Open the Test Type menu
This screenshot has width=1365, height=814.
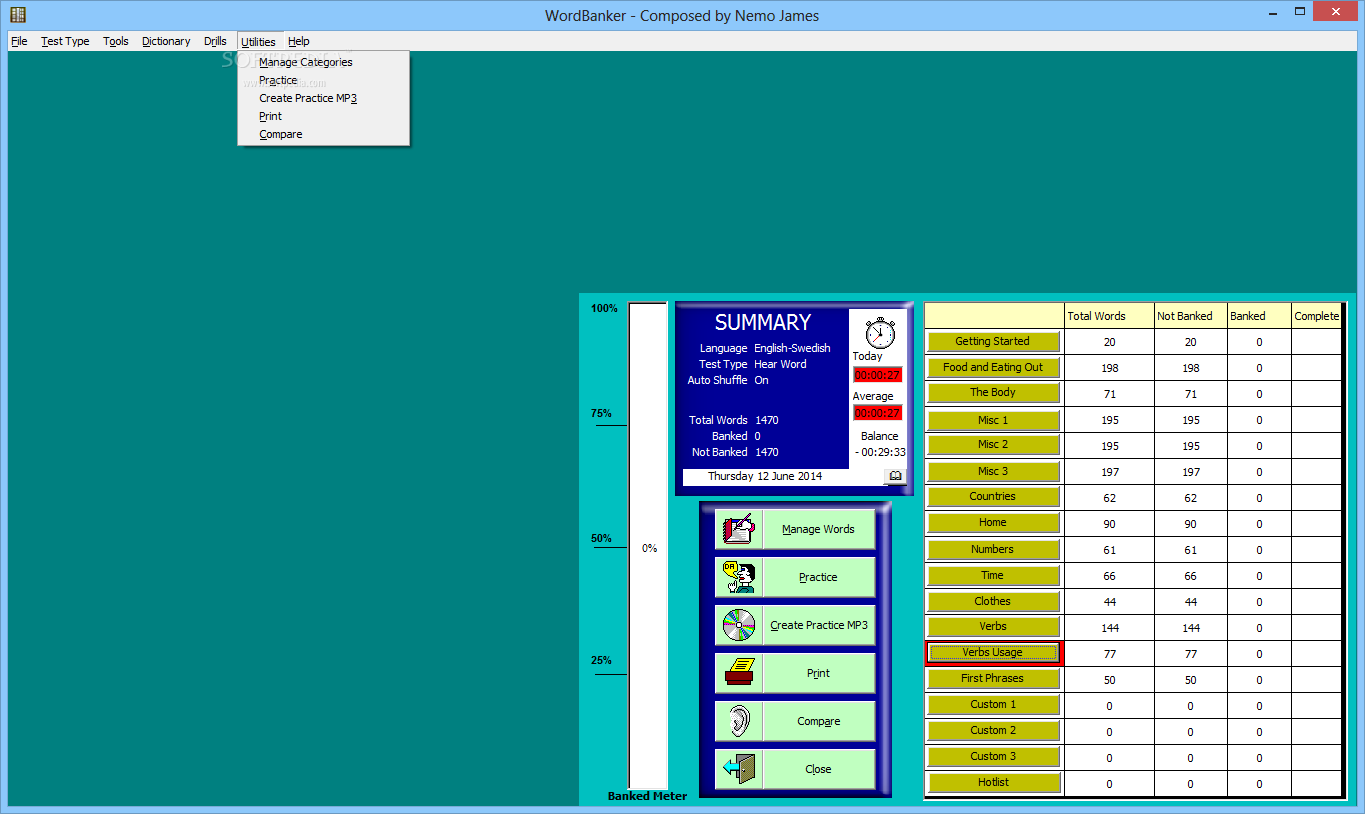(65, 41)
